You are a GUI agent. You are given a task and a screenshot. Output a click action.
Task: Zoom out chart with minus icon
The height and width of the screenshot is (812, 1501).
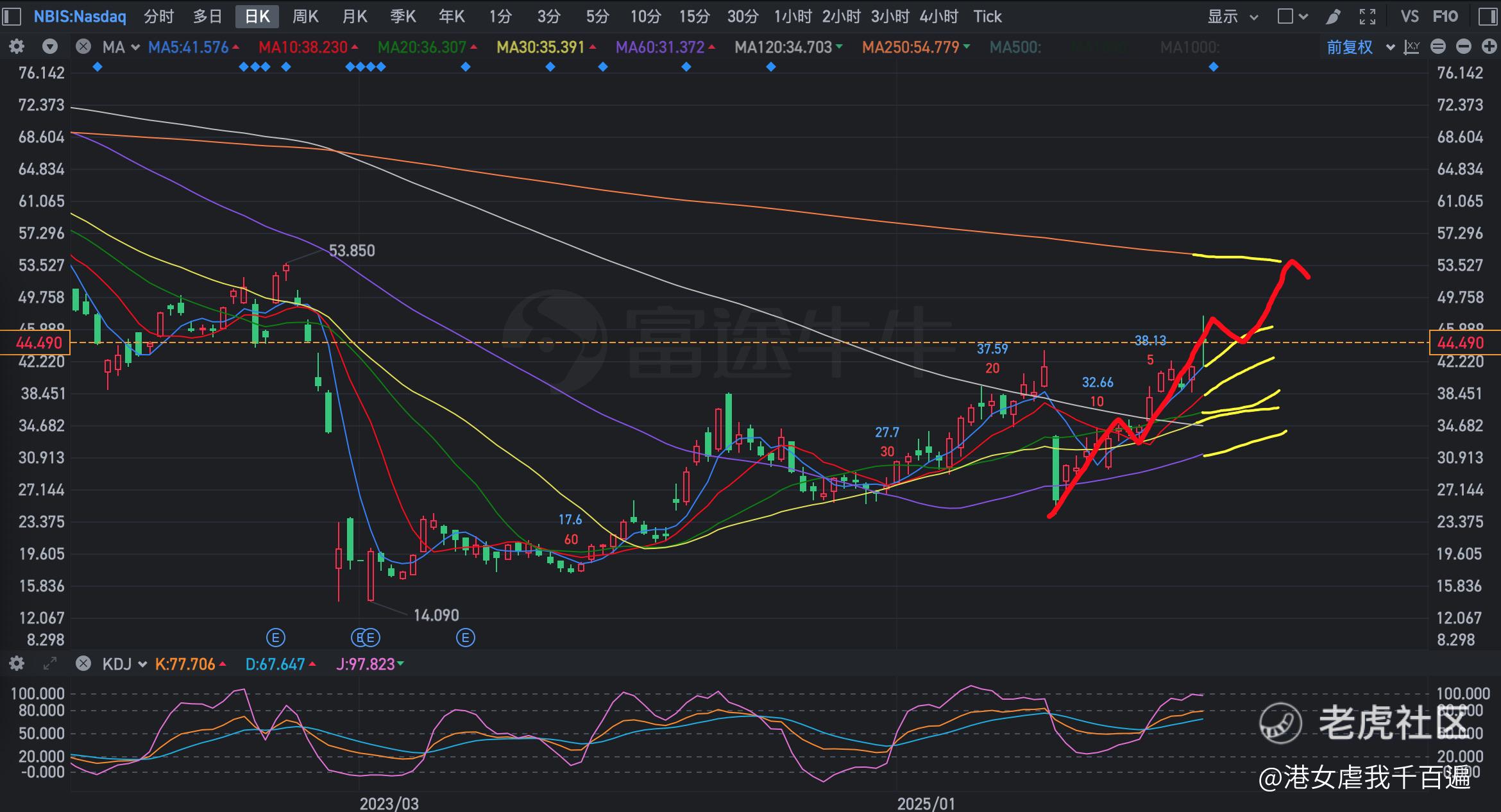click(x=1463, y=47)
